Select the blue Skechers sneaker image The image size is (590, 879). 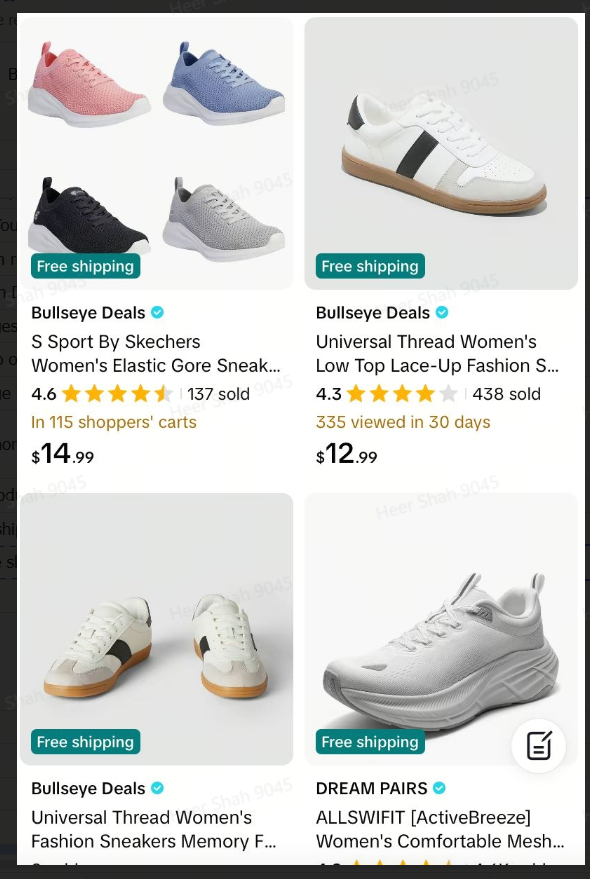coord(224,83)
